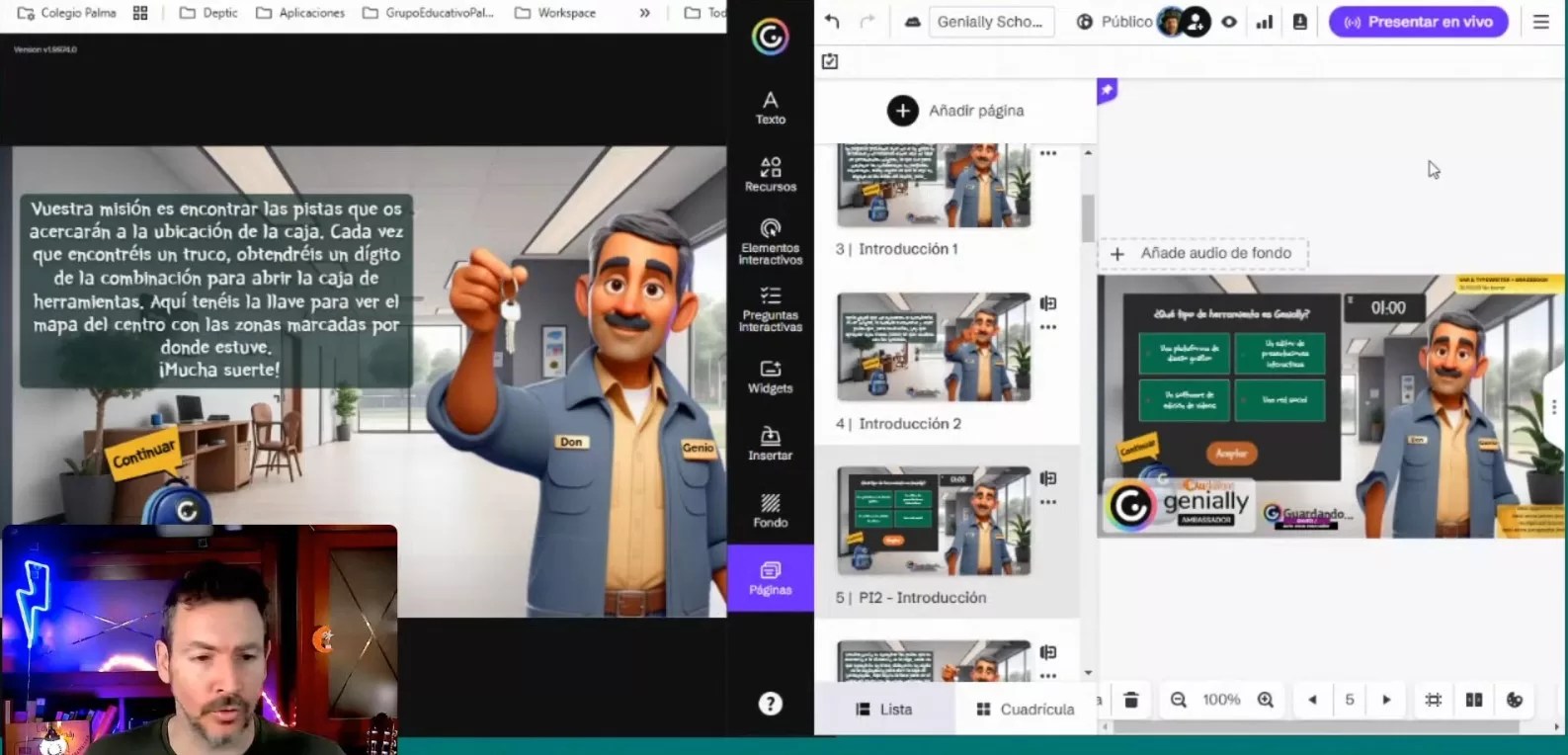Open the Insertar panel
The height and width of the screenshot is (755, 1568).
click(x=770, y=444)
